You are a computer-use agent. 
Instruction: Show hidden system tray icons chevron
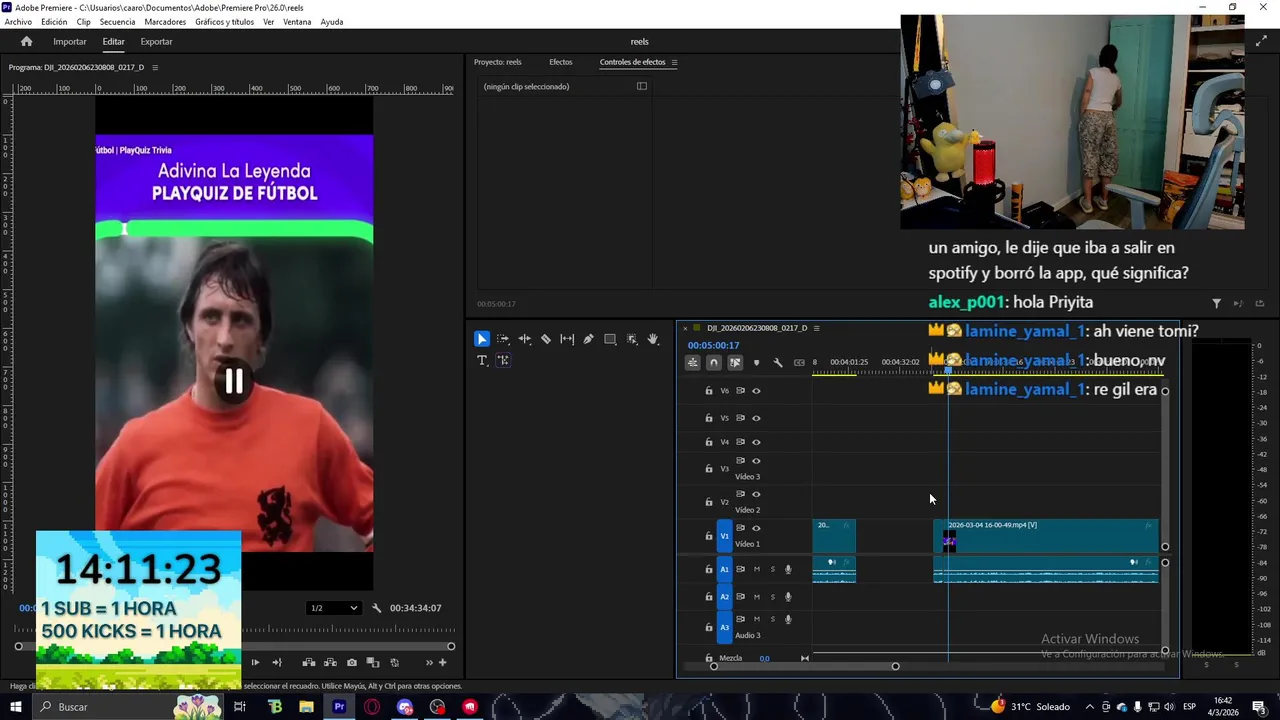click(1089, 707)
